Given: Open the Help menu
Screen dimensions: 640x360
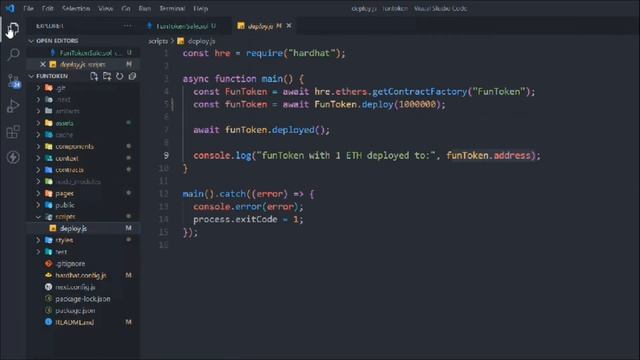Looking at the screenshot, I should click(200, 8).
